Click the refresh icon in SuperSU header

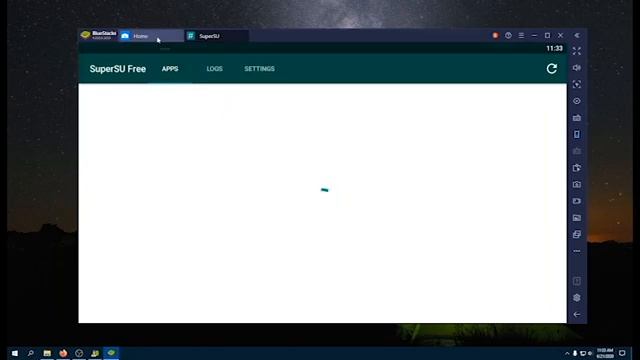[x=551, y=69]
